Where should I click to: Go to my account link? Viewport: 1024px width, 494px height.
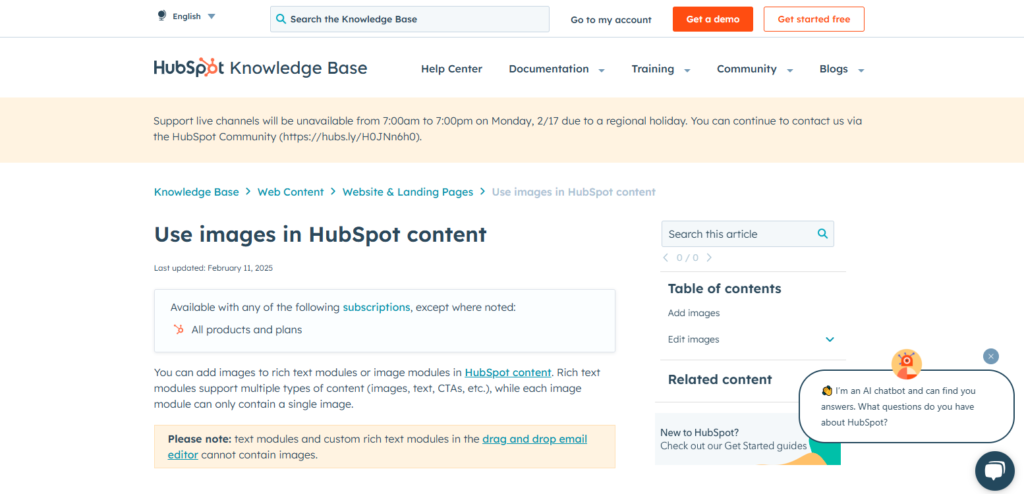tap(611, 20)
